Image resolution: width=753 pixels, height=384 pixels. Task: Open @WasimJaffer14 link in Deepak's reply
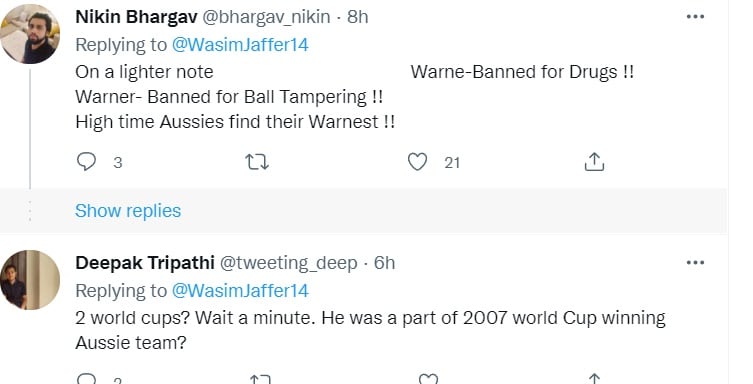pyautogui.click(x=240, y=290)
